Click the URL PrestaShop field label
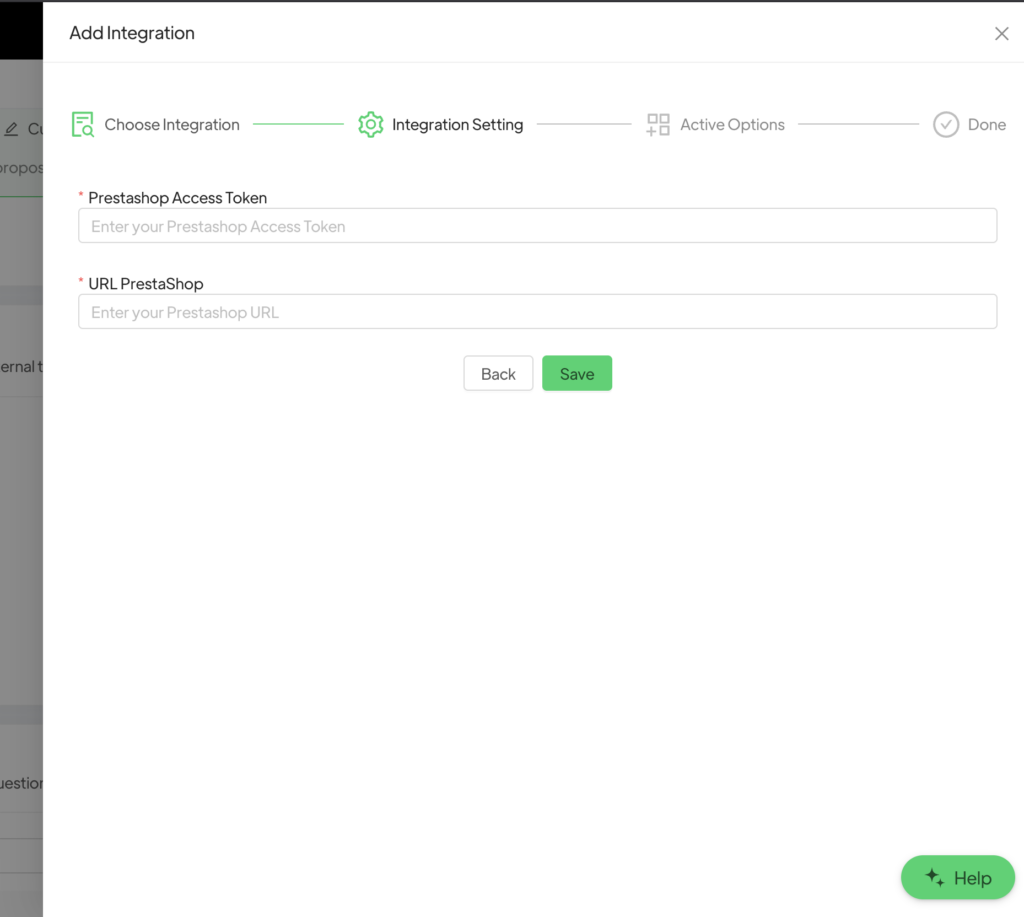Viewport: 1024px width, 917px height. click(146, 284)
